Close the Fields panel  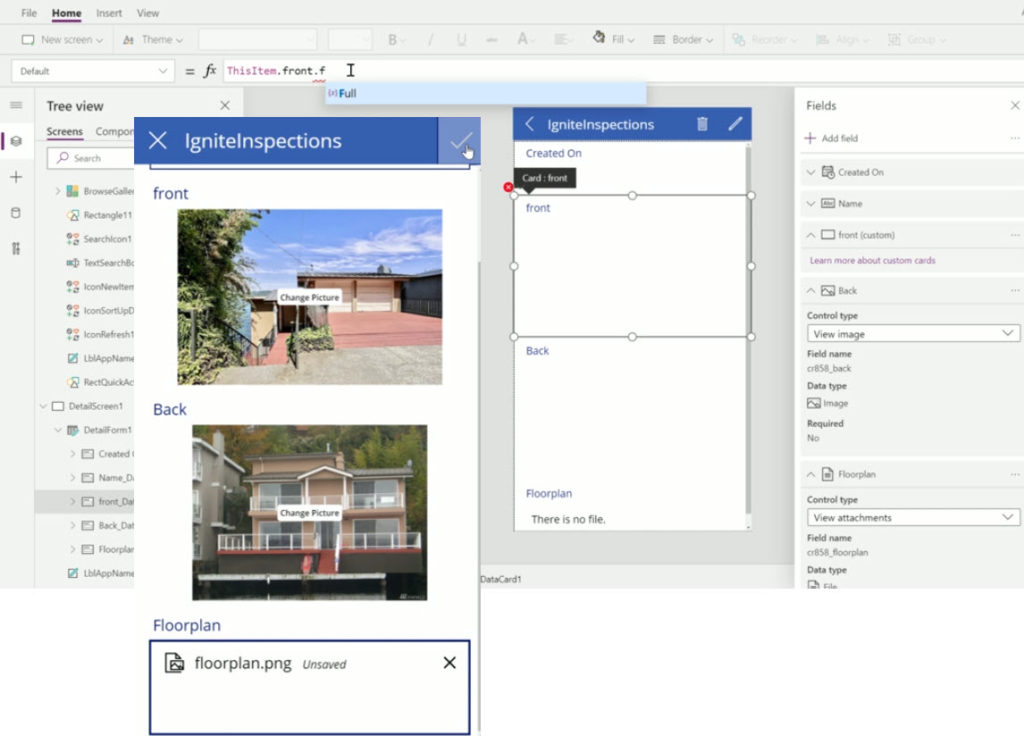pos(1015,106)
